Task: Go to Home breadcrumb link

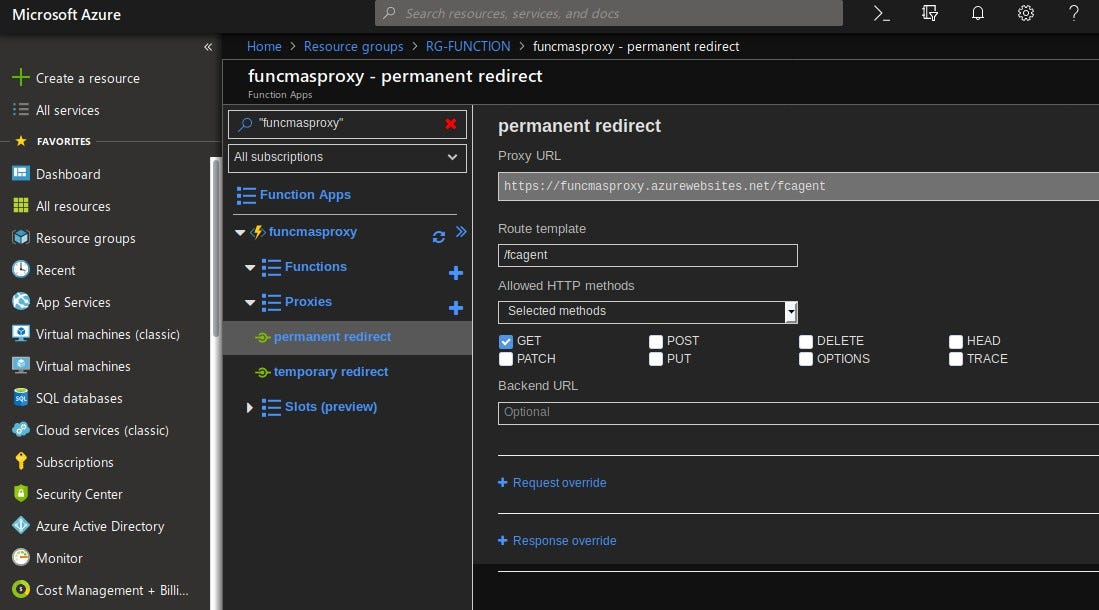Action: pyautogui.click(x=264, y=46)
